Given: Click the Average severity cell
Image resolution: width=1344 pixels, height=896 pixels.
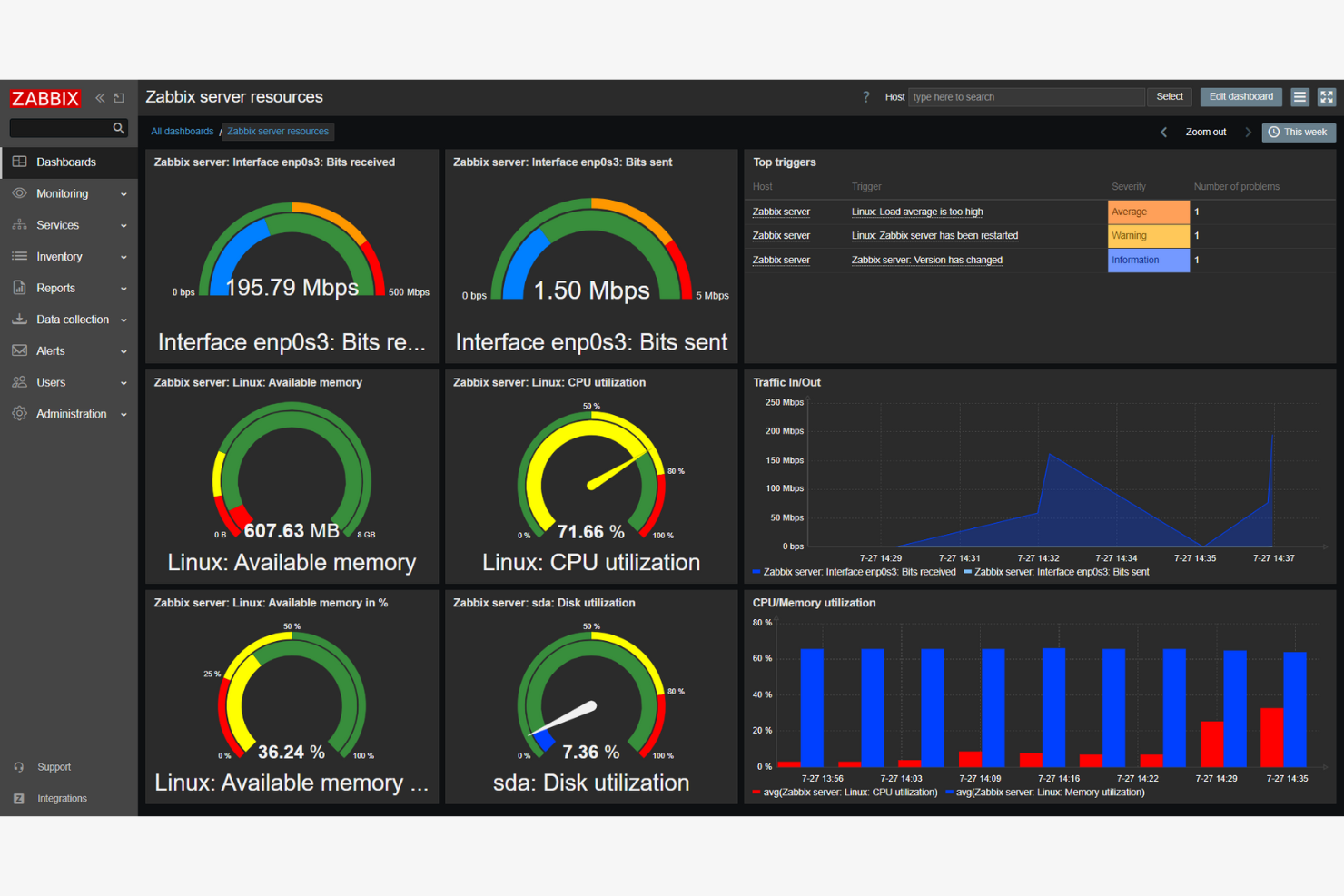Looking at the screenshot, I should pyautogui.click(x=1149, y=212).
